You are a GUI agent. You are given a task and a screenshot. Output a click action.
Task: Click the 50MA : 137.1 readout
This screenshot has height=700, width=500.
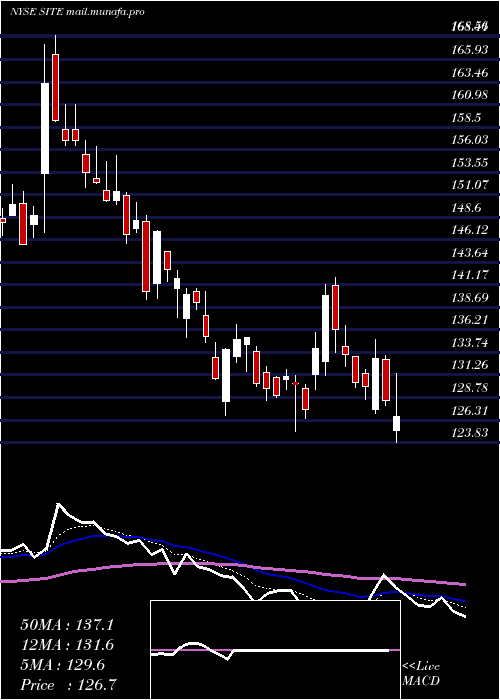[x=67, y=625]
